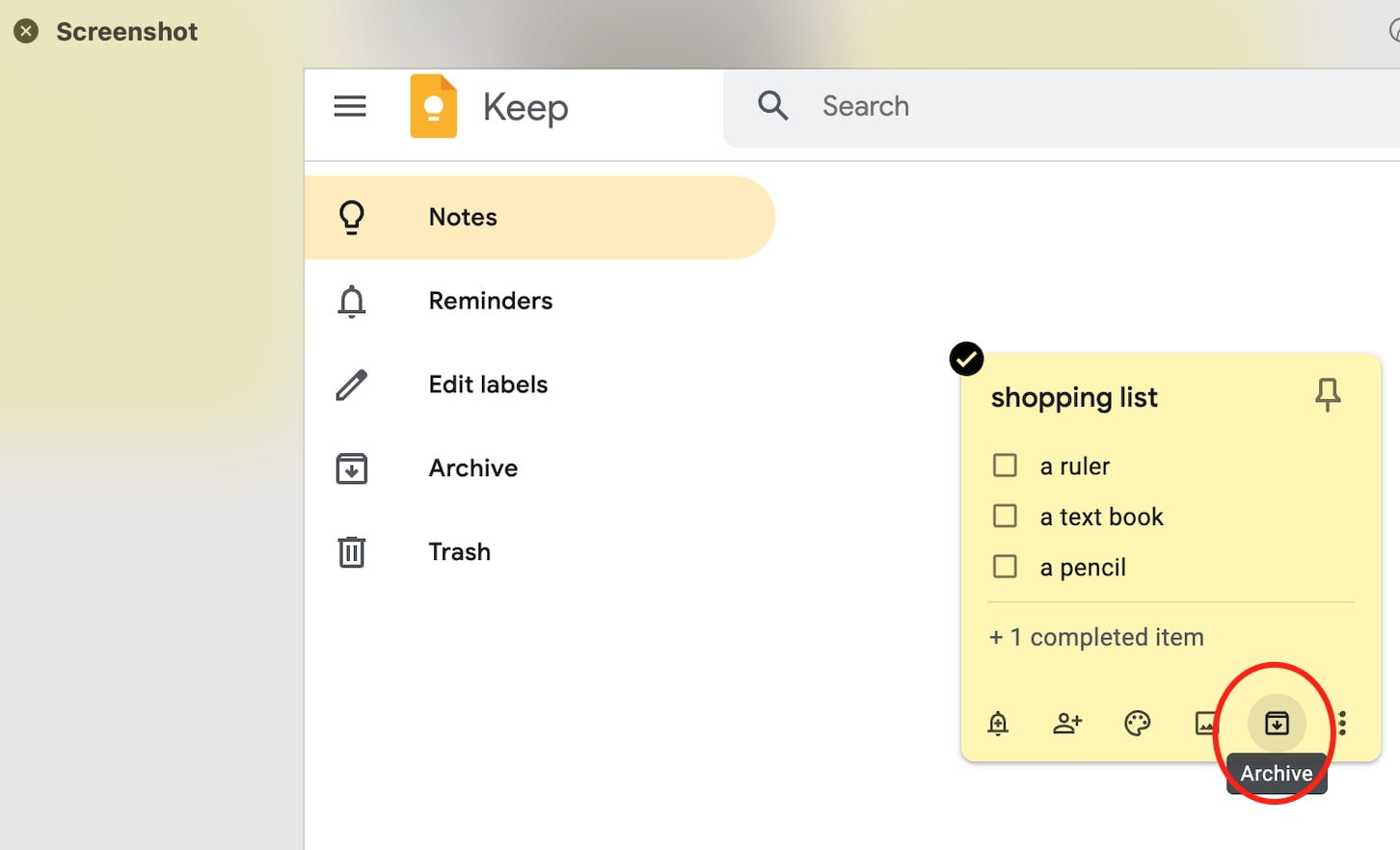Expand '+ 1 completed item'
The image size is (1400, 850).
click(1096, 637)
